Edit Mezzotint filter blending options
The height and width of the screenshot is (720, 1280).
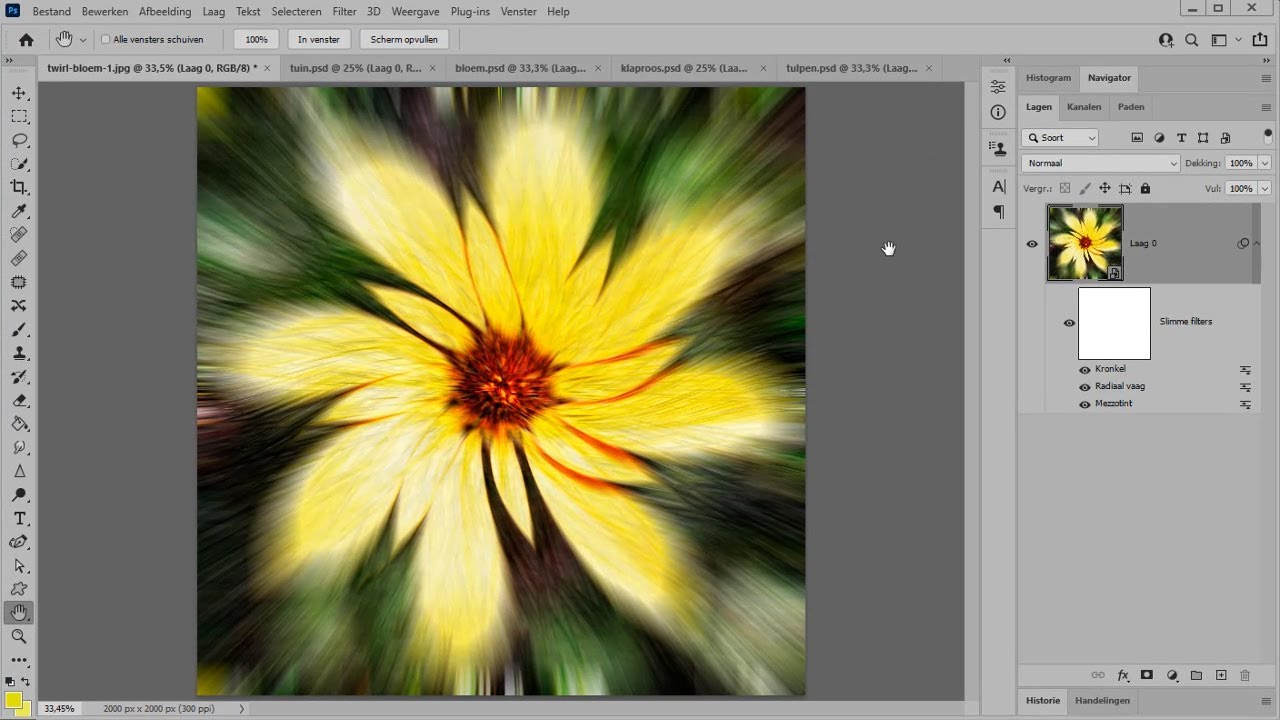click(1246, 405)
